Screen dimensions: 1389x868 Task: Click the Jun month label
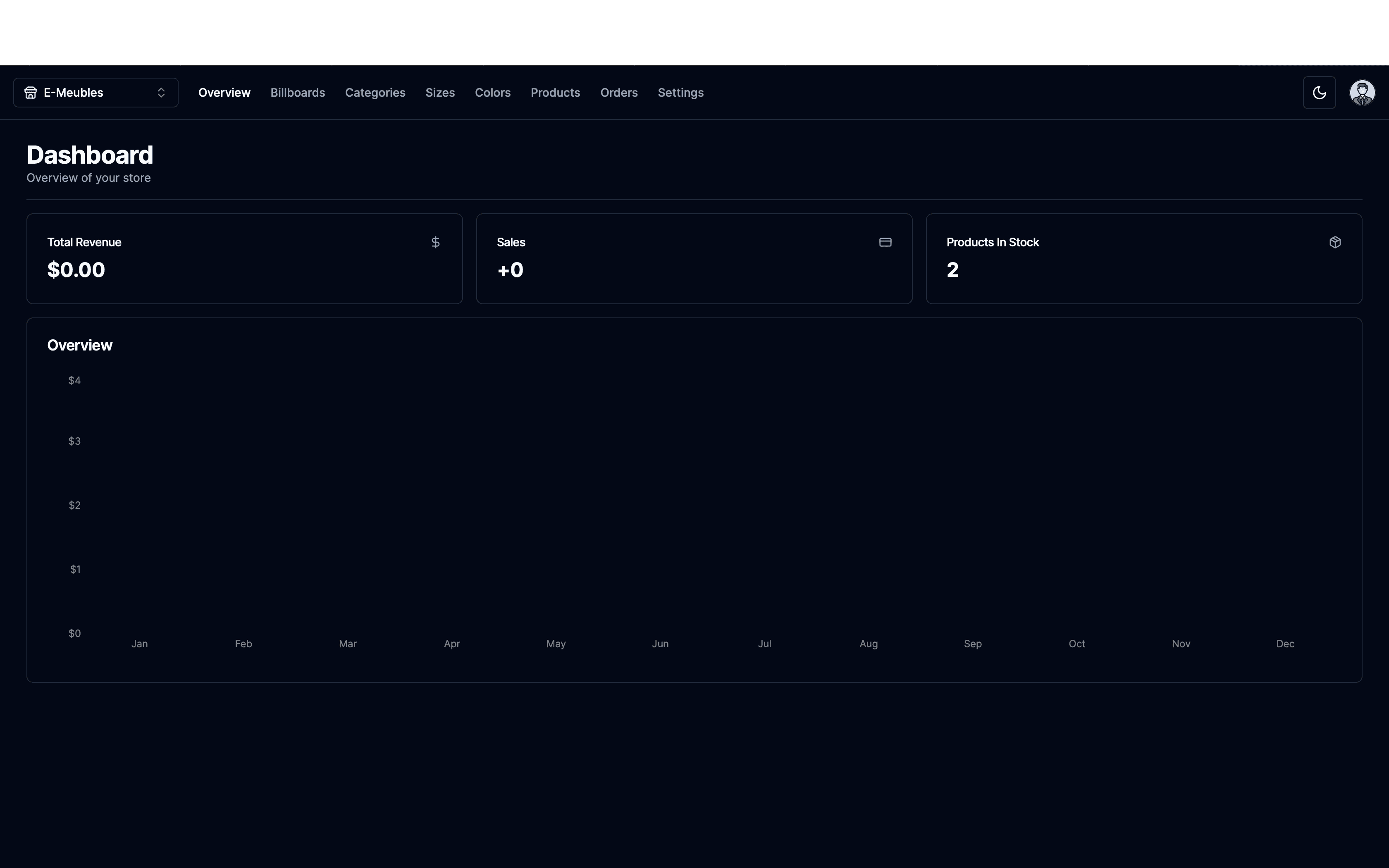point(661,644)
